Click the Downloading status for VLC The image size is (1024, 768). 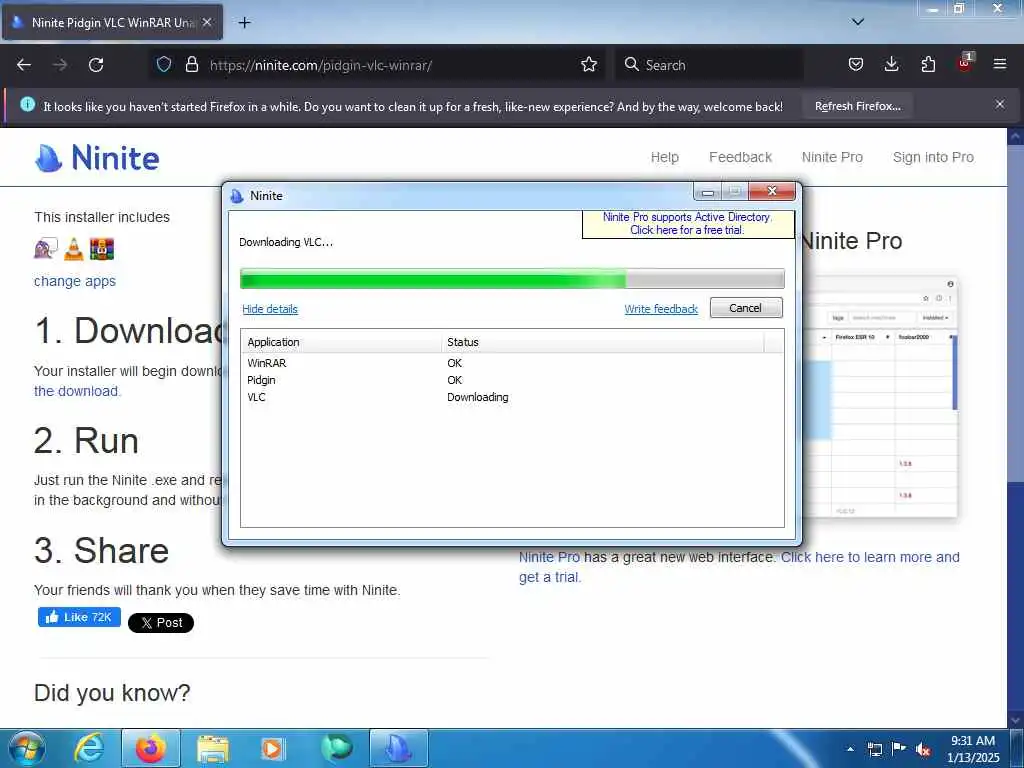(x=477, y=397)
